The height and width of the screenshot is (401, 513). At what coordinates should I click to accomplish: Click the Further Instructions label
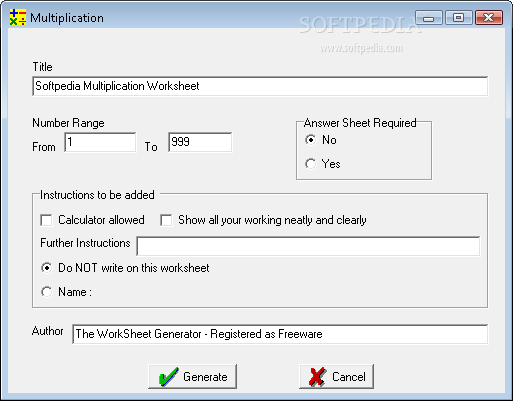pos(85,243)
